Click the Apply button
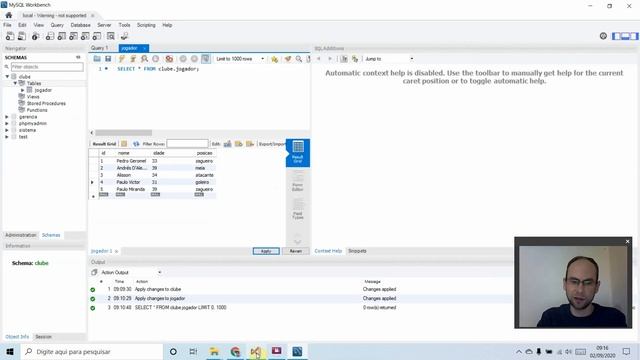The height and width of the screenshot is (360, 640). click(x=266, y=251)
